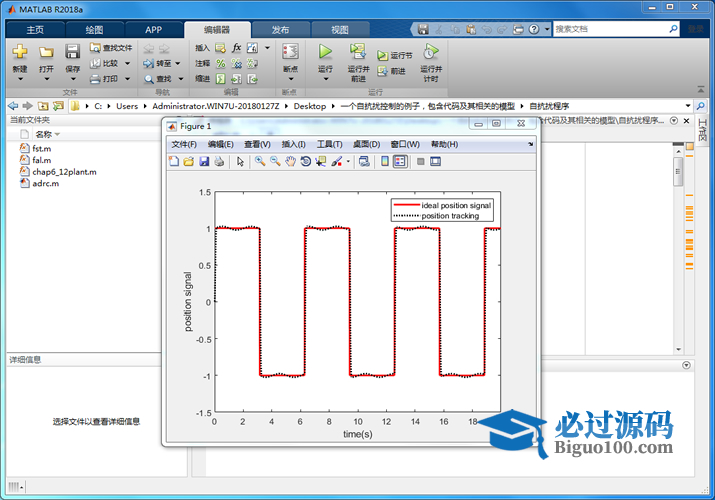The width and height of the screenshot is (715, 500).
Task: Expand the Breakpoints (断点) dropdown arrow
Action: [291, 79]
